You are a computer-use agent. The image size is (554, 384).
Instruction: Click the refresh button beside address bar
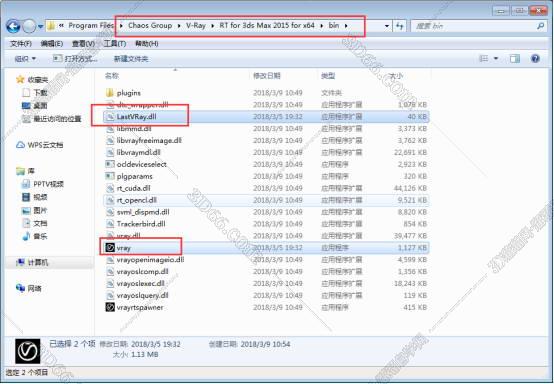(x=400, y=26)
